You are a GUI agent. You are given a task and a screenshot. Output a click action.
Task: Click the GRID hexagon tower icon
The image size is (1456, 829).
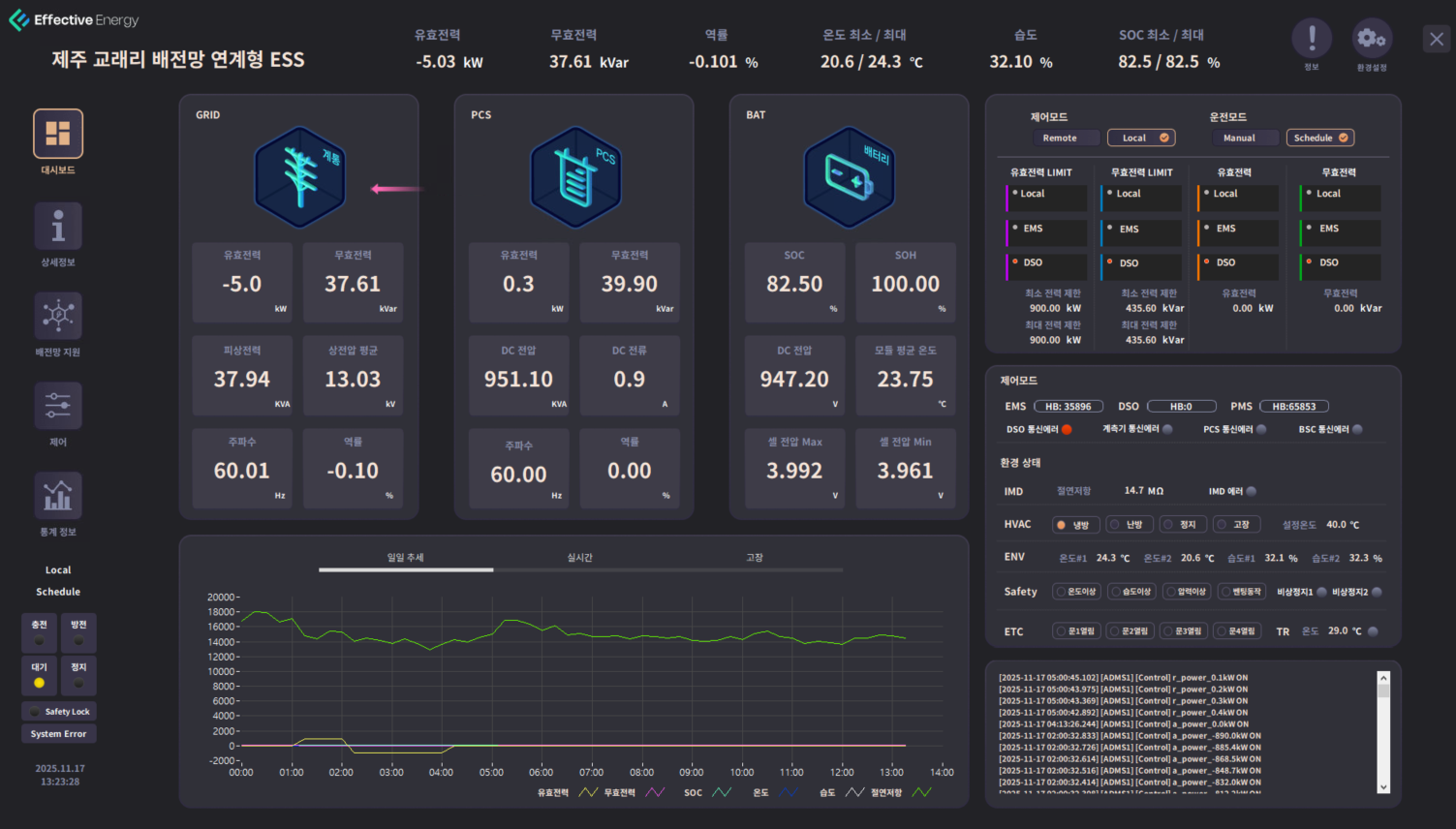300,177
